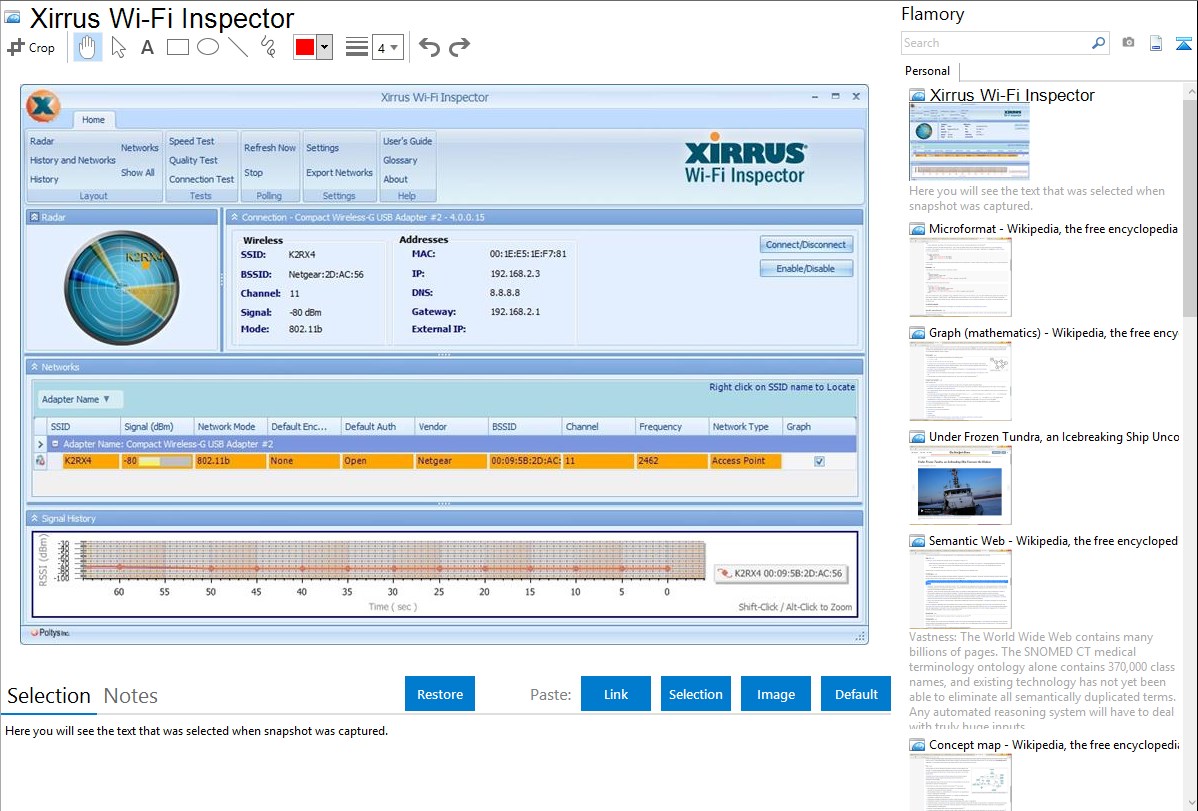Pick the text annotation tool

click(x=147, y=47)
